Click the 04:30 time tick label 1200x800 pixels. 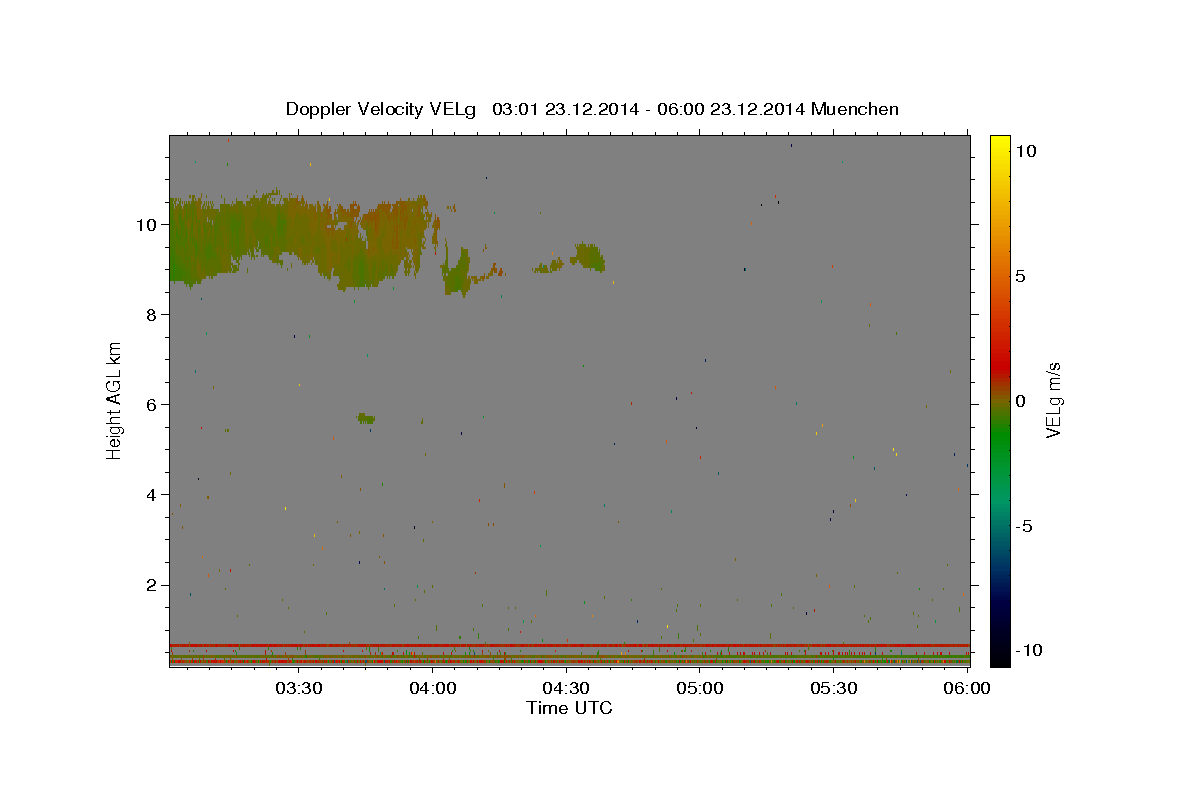pyautogui.click(x=567, y=688)
